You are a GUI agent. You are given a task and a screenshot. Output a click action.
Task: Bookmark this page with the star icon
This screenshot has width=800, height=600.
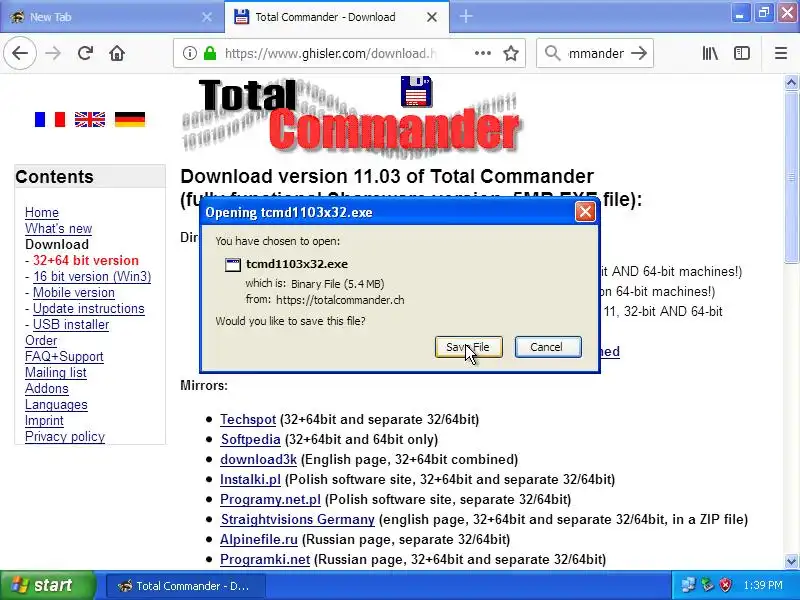pyautogui.click(x=511, y=53)
